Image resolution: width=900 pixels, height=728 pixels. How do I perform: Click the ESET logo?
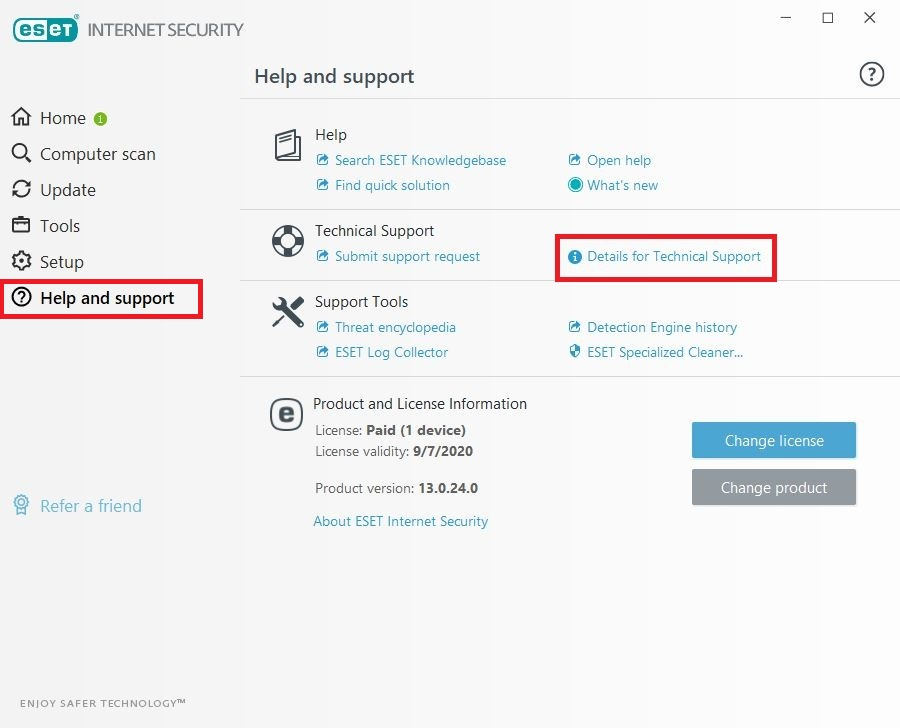[45, 29]
